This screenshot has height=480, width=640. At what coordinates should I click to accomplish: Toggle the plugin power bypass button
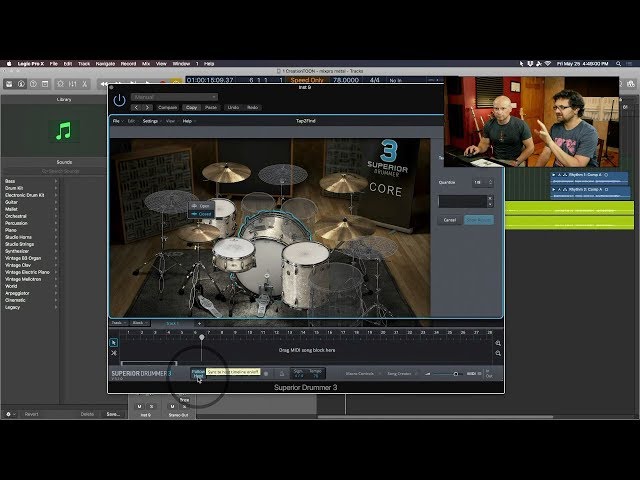120,99
